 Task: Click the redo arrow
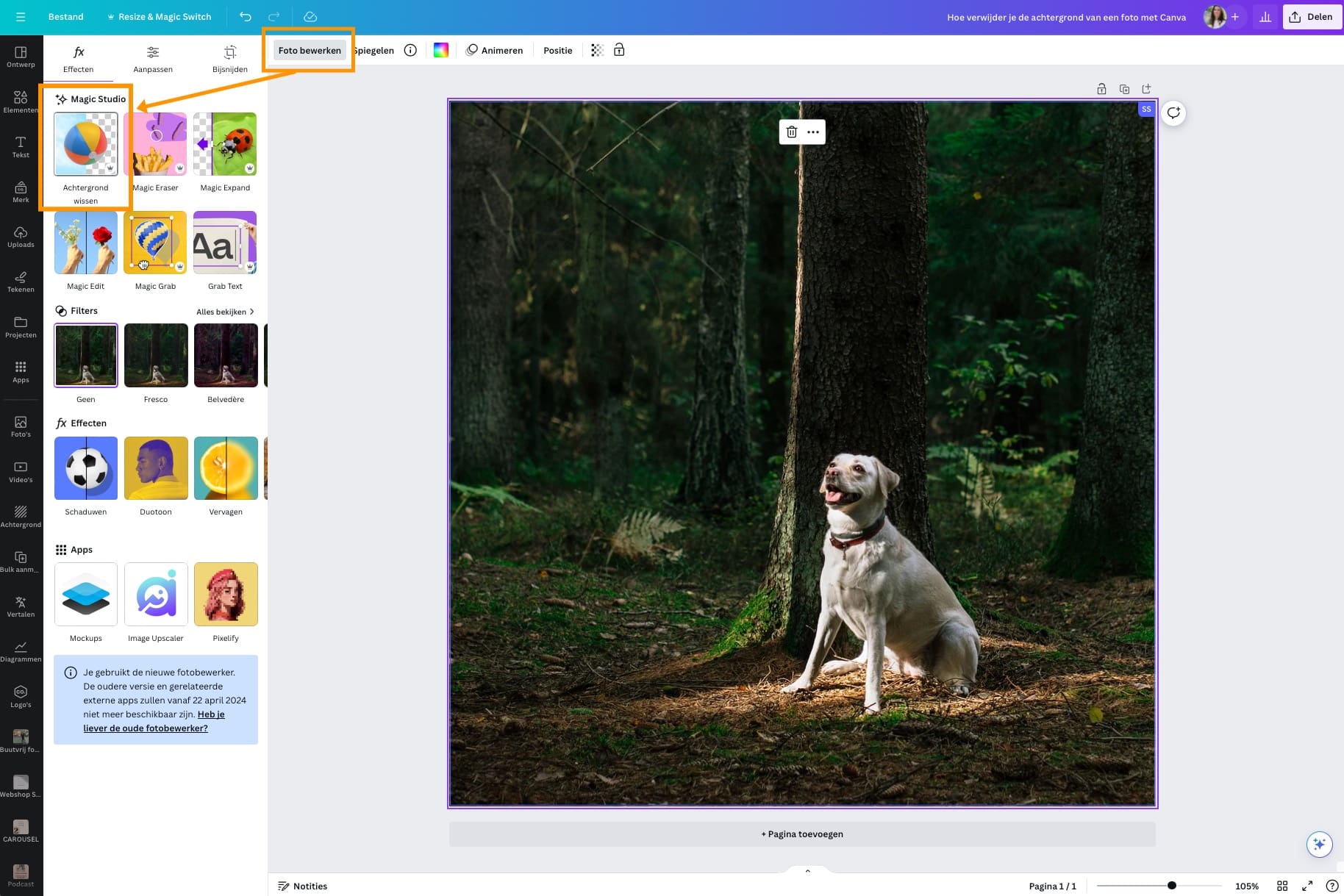[x=274, y=17]
